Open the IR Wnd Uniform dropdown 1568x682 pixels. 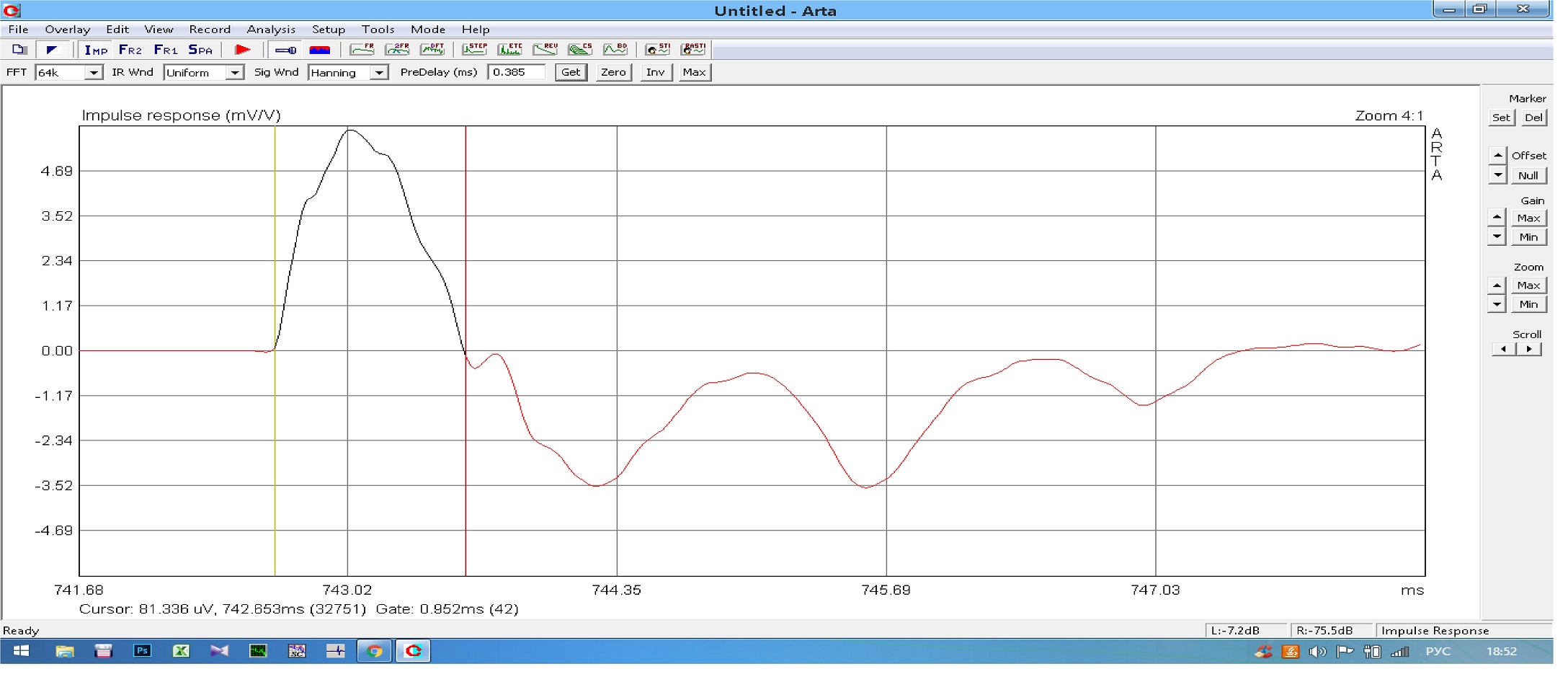[x=234, y=73]
